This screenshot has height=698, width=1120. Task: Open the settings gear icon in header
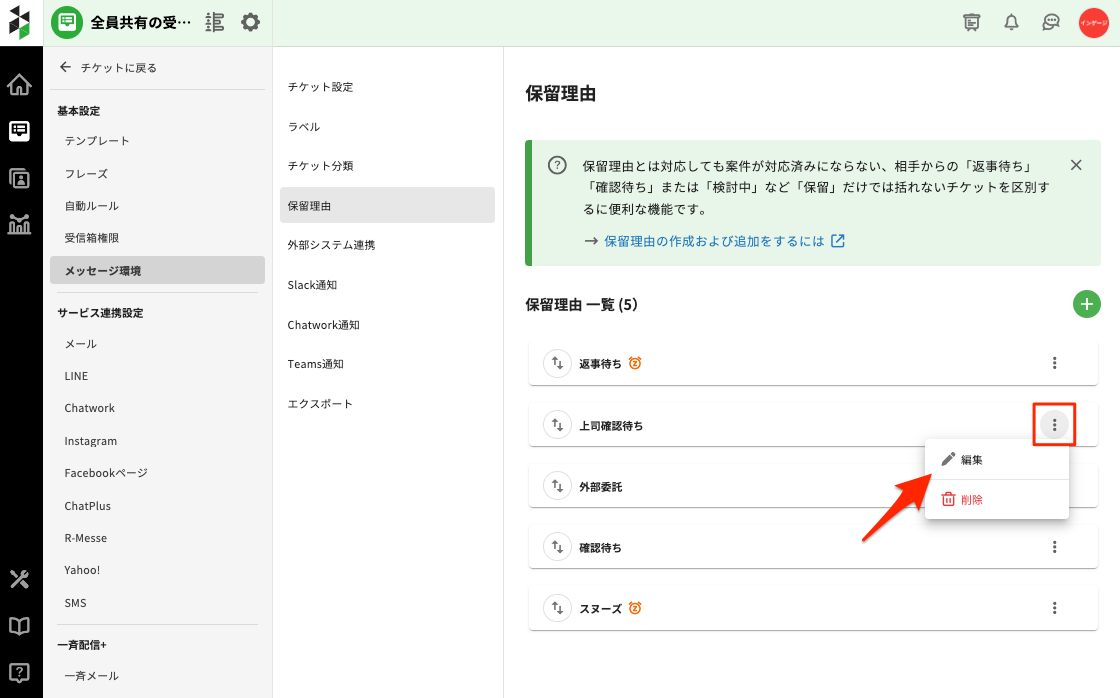click(x=250, y=22)
